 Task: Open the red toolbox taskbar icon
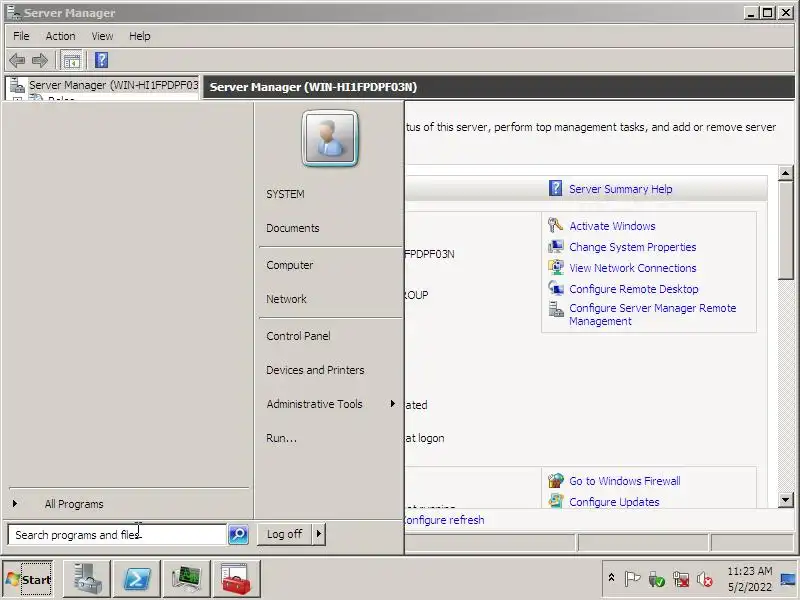[x=237, y=579]
